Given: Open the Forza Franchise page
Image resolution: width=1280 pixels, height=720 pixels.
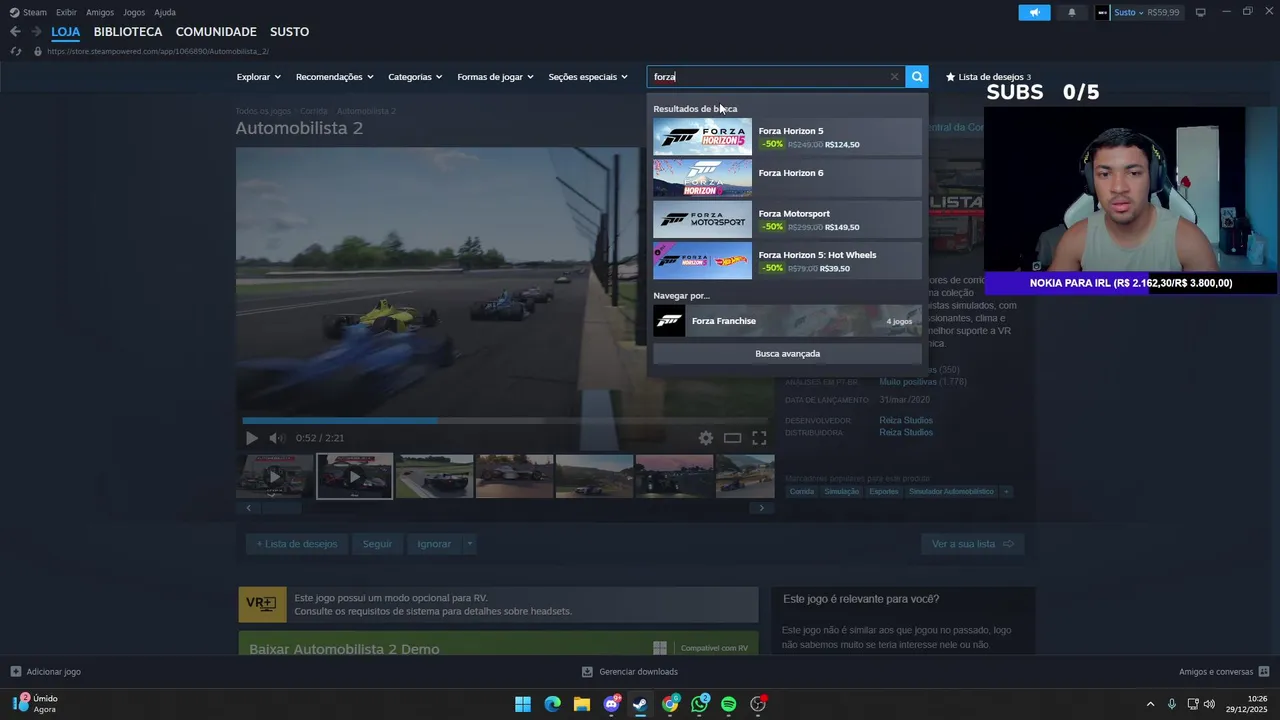Looking at the screenshot, I should pos(787,321).
